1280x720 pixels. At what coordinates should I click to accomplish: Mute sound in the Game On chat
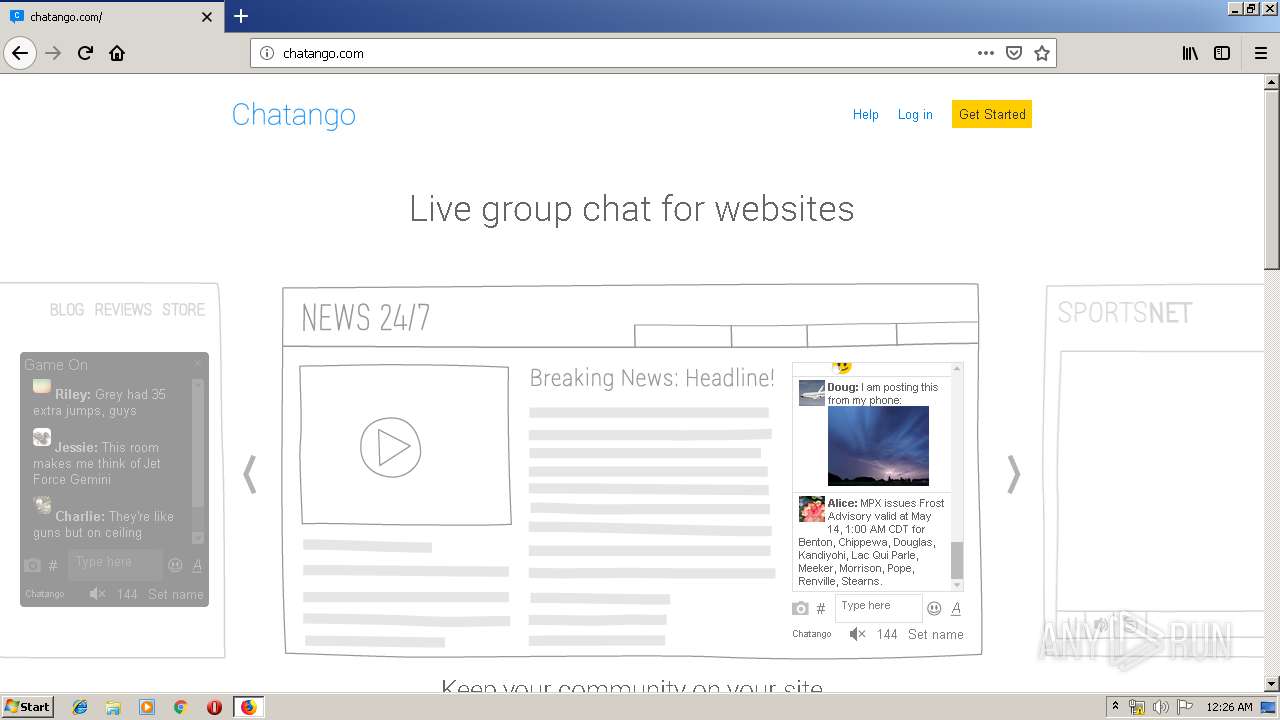(97, 594)
